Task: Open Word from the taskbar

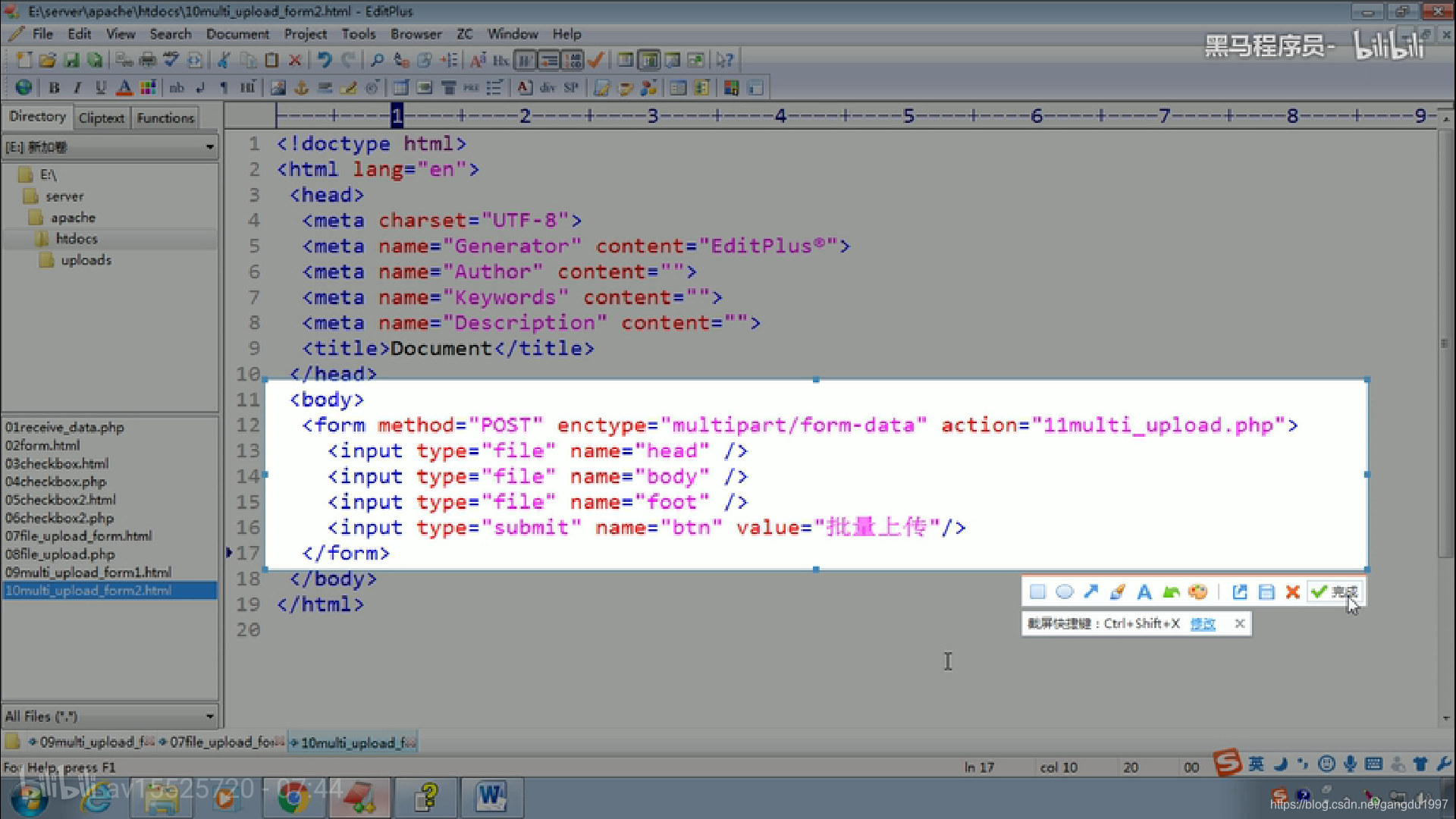Action: click(x=491, y=798)
